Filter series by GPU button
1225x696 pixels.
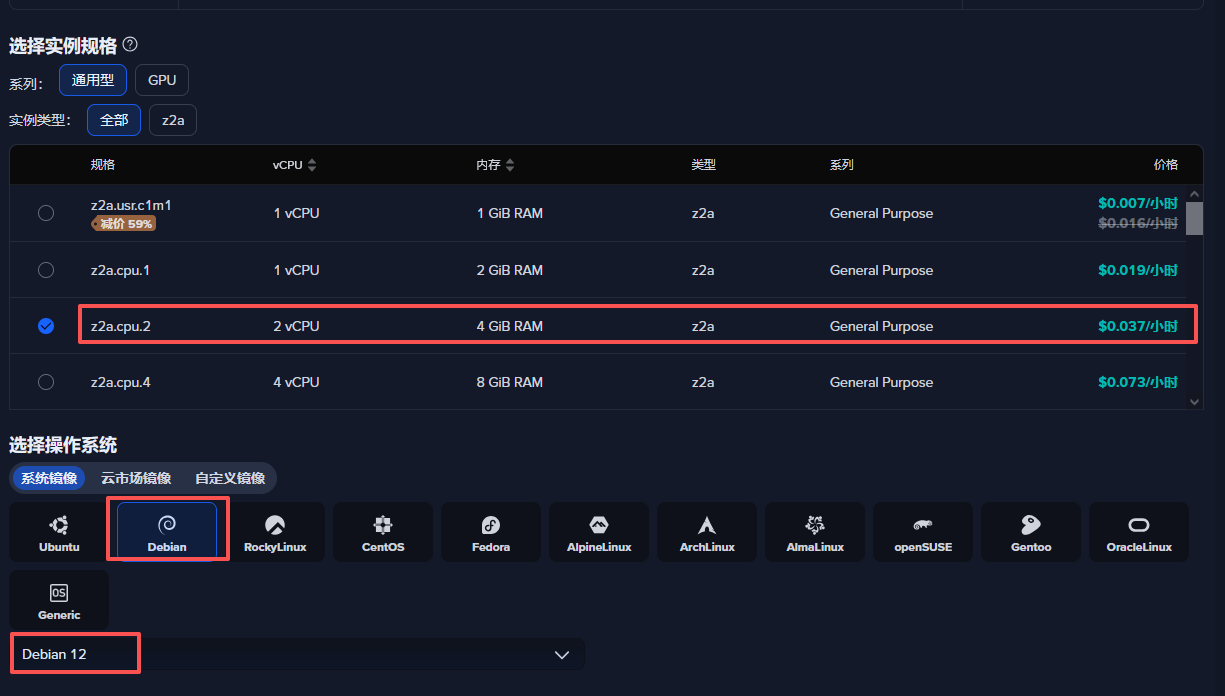point(162,80)
